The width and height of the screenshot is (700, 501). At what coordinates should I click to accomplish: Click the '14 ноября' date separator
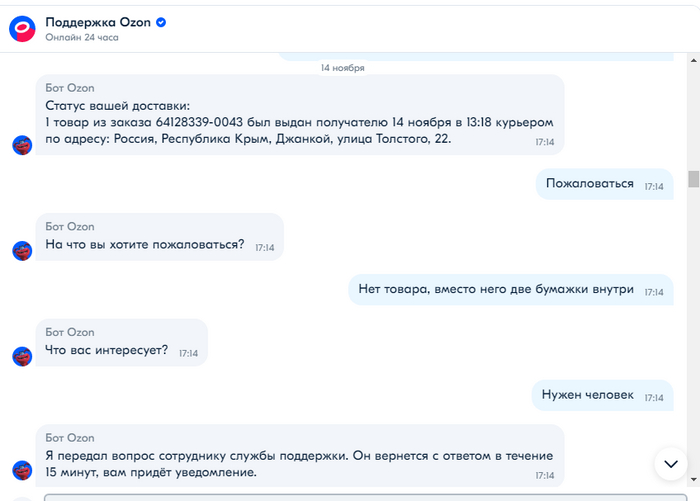342,68
